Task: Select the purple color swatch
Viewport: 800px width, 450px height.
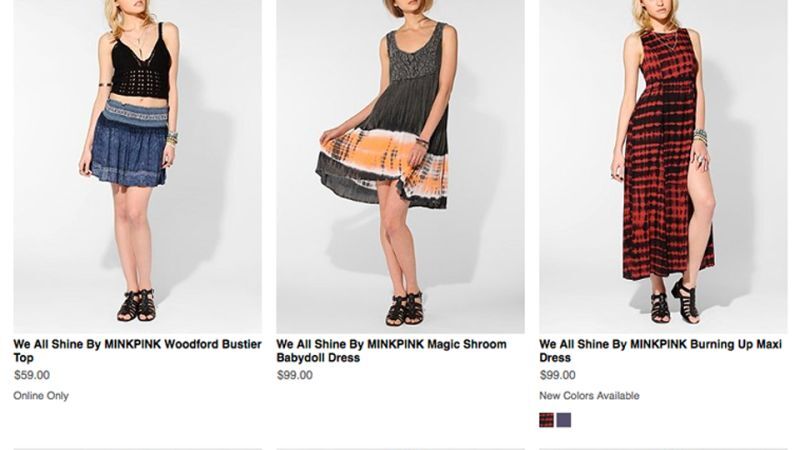Action: 564,420
